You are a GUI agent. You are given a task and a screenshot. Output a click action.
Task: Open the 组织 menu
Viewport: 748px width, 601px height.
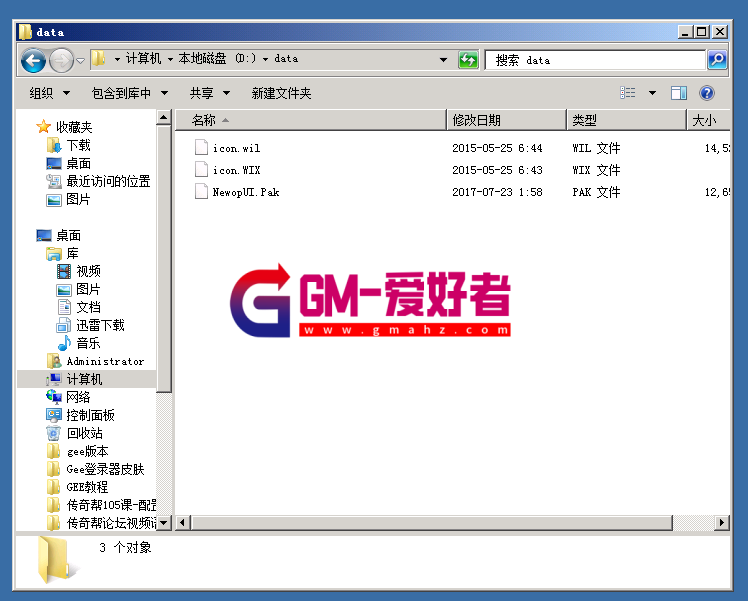coord(50,93)
